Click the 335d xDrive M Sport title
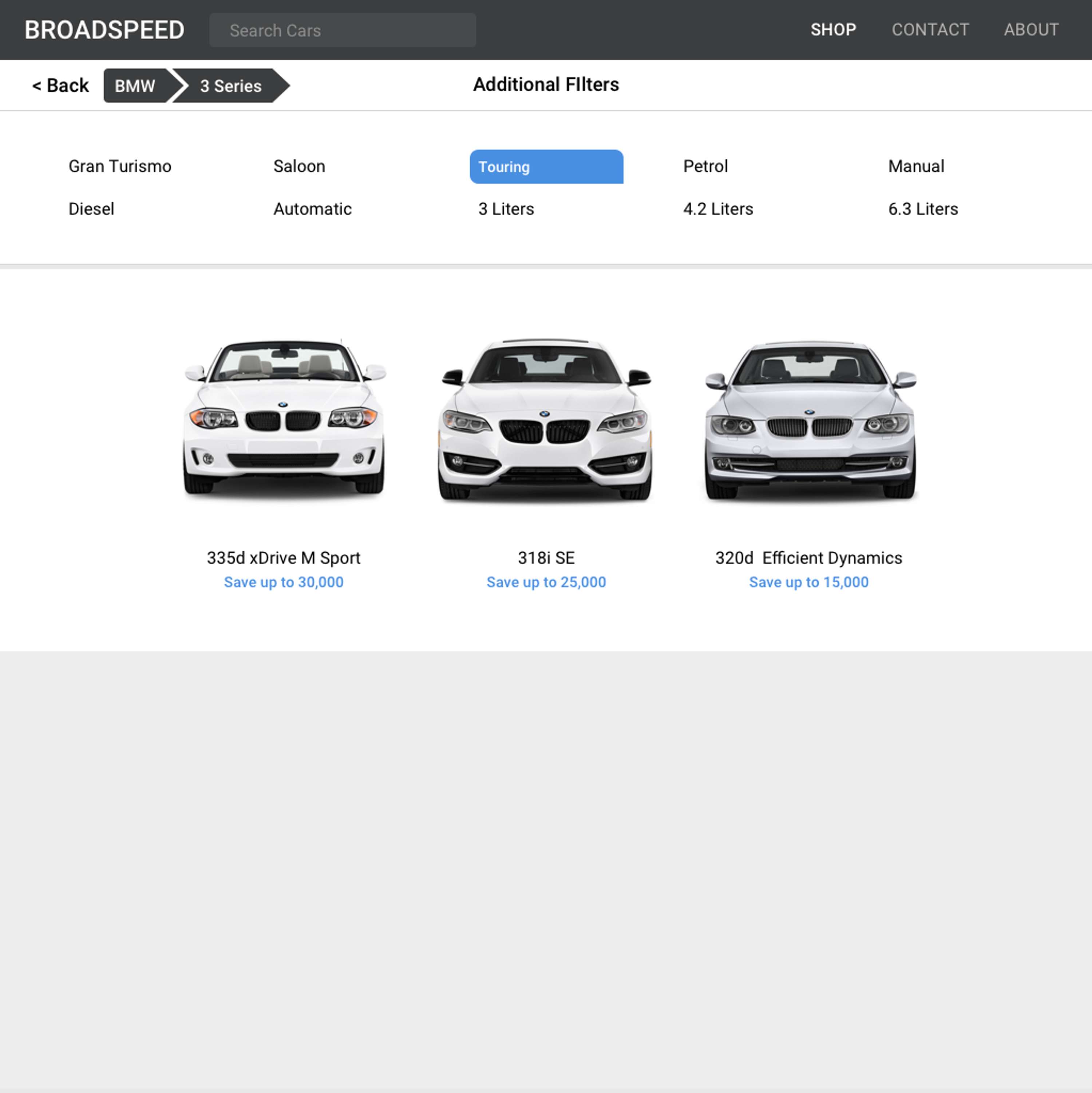This screenshot has height=1093, width=1092. coord(284,558)
